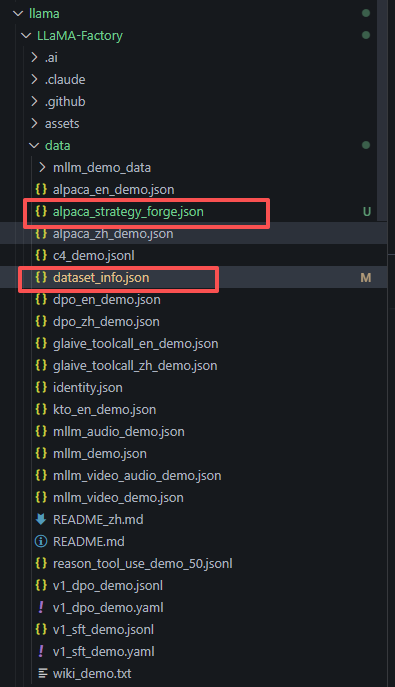Open c4_demo.jsonl file
The height and width of the screenshot is (687, 395).
[x=94, y=255]
